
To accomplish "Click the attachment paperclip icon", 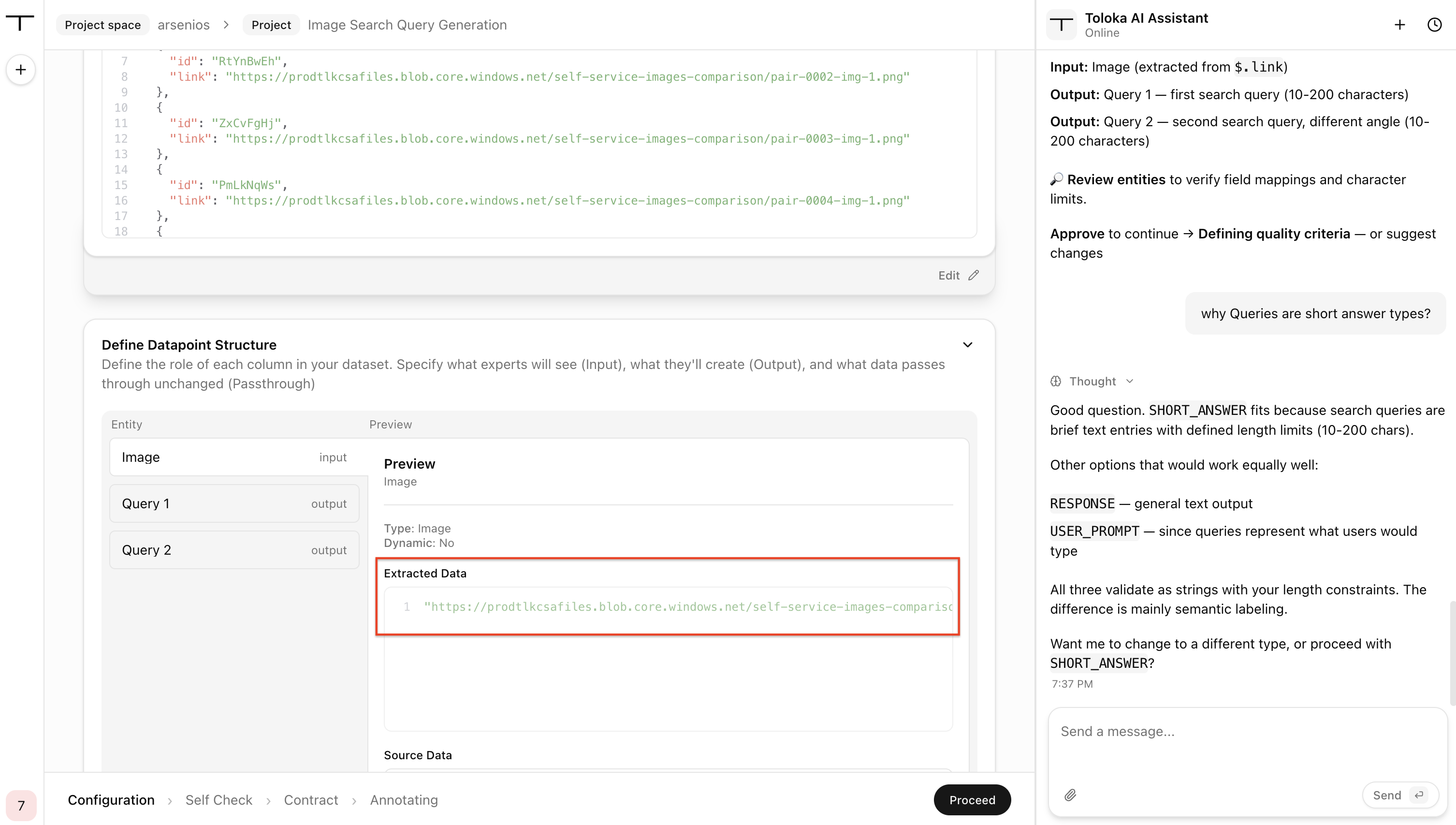I will tap(1070, 795).
